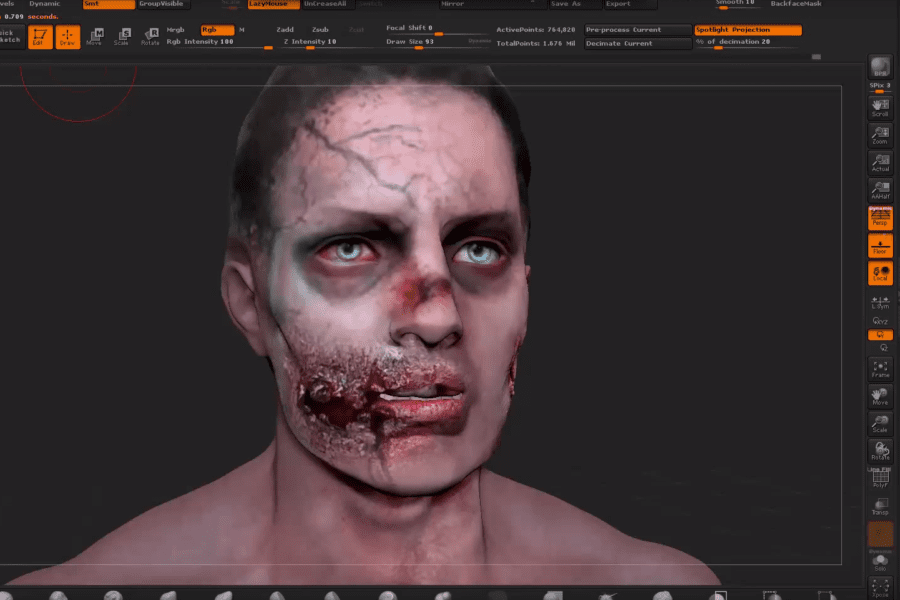The height and width of the screenshot is (600, 900).
Task: Toggle the Smt button
Action: point(108,4)
